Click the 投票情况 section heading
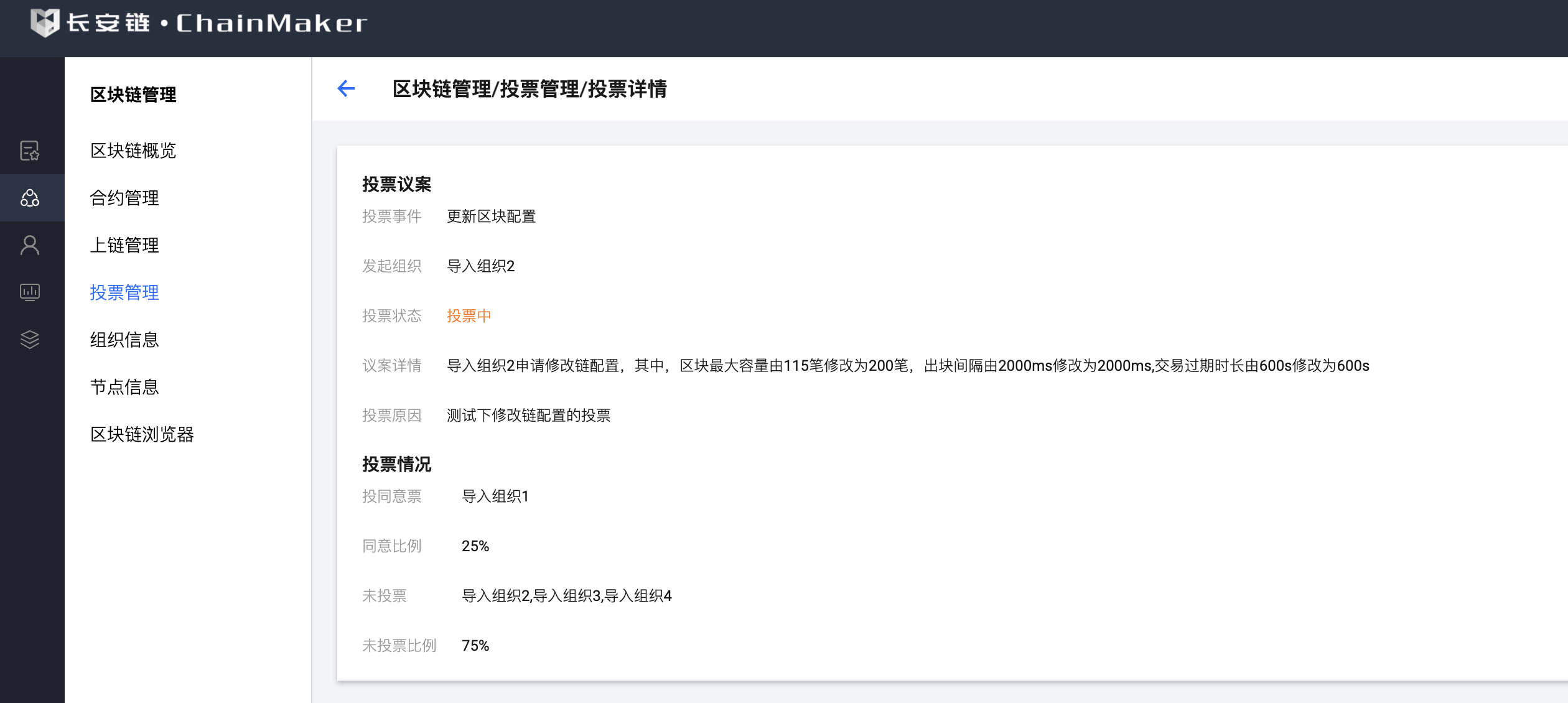This screenshot has height=703, width=1568. tap(396, 464)
